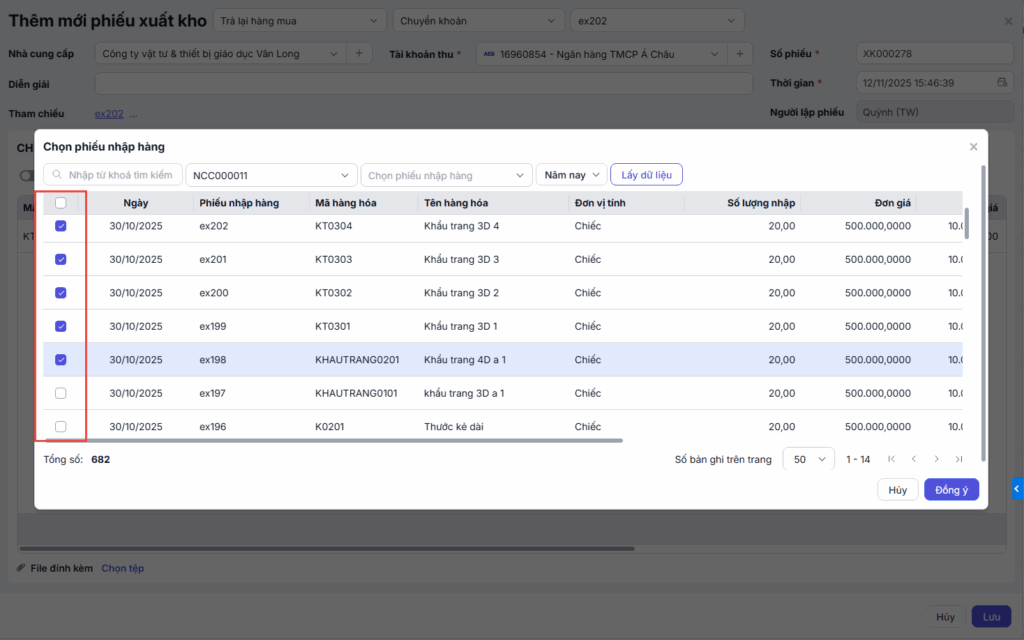Expand the Chọn phiếu nhập hàng dropdown
1024x640 pixels.
(x=446, y=175)
